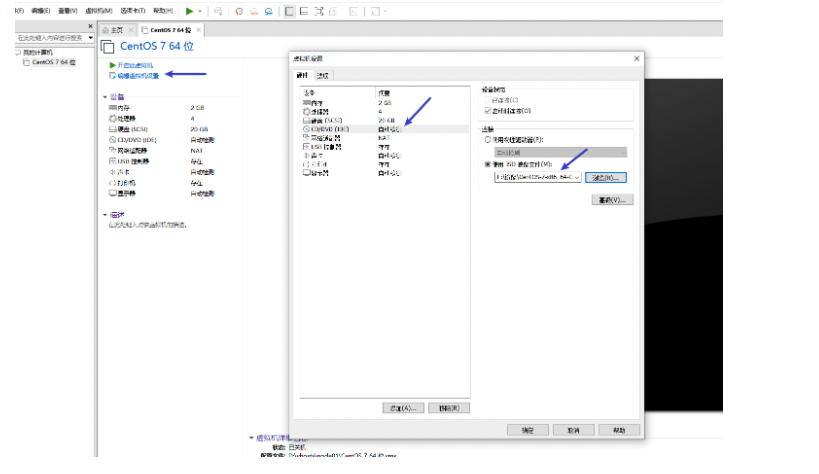The width and height of the screenshot is (819, 474).
Task: Click the take snapshot clock icon in toolbar
Action: (x=238, y=11)
